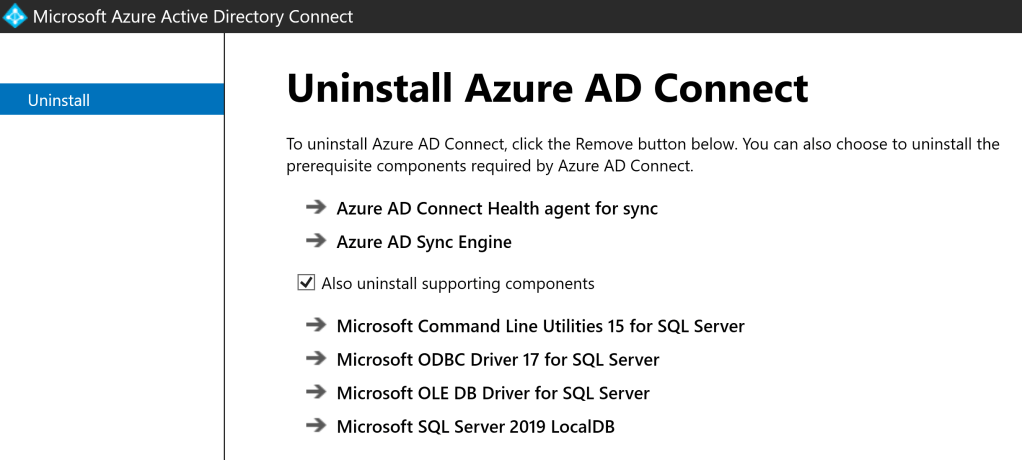Screen dimensions: 1022x460
Task: Click the Uninstall Azure AD Connect heading
Action: coord(547,88)
